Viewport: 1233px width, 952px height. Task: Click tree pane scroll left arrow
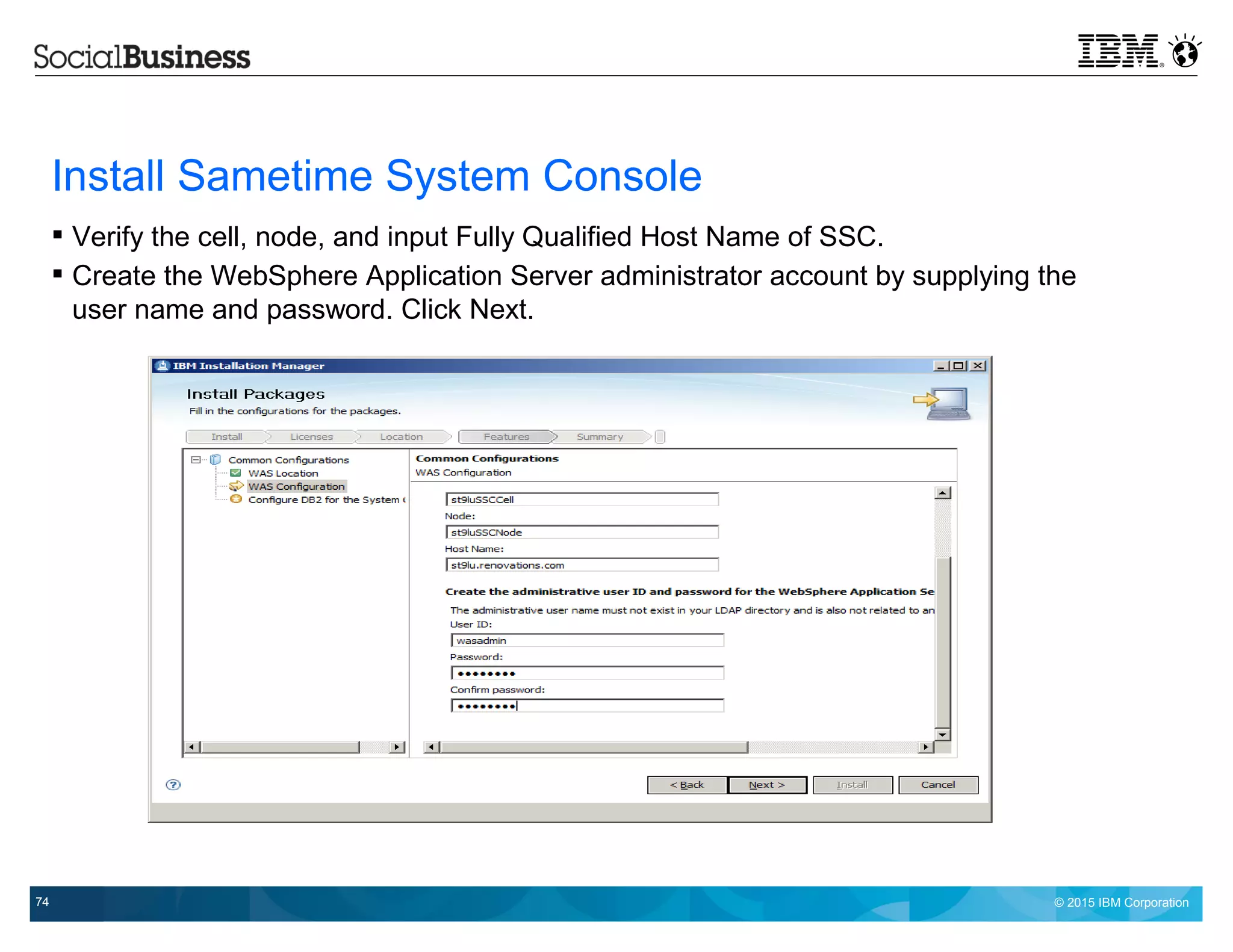[x=192, y=747]
